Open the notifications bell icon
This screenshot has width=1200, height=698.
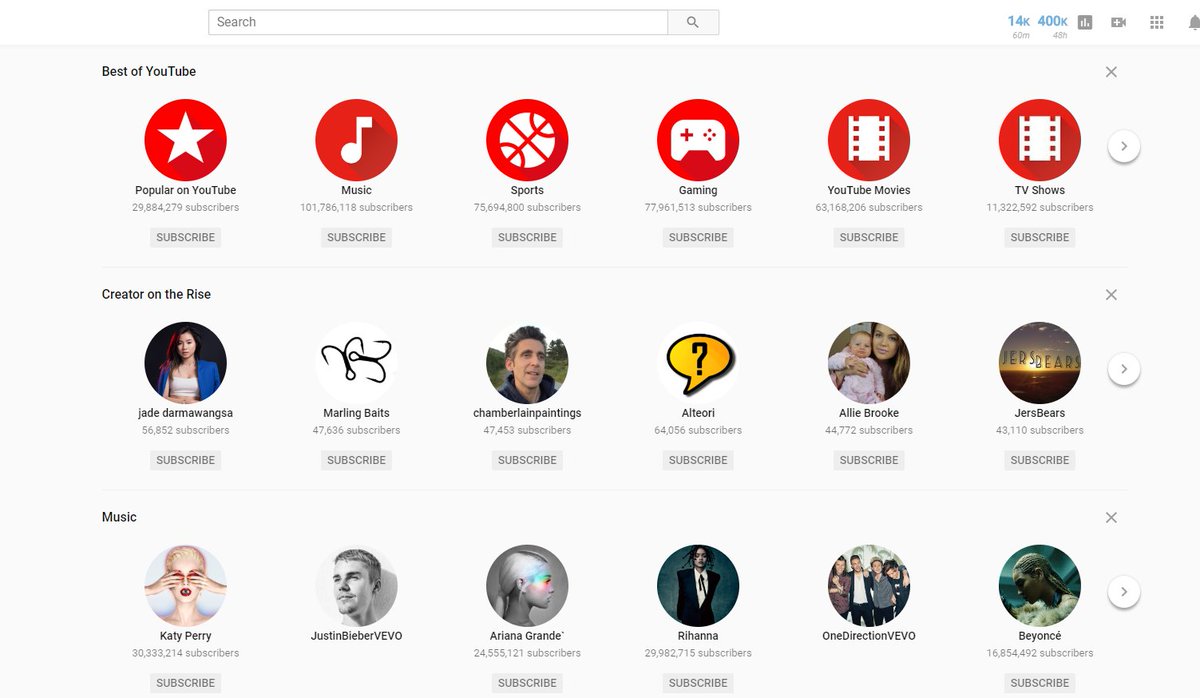coord(1193,22)
